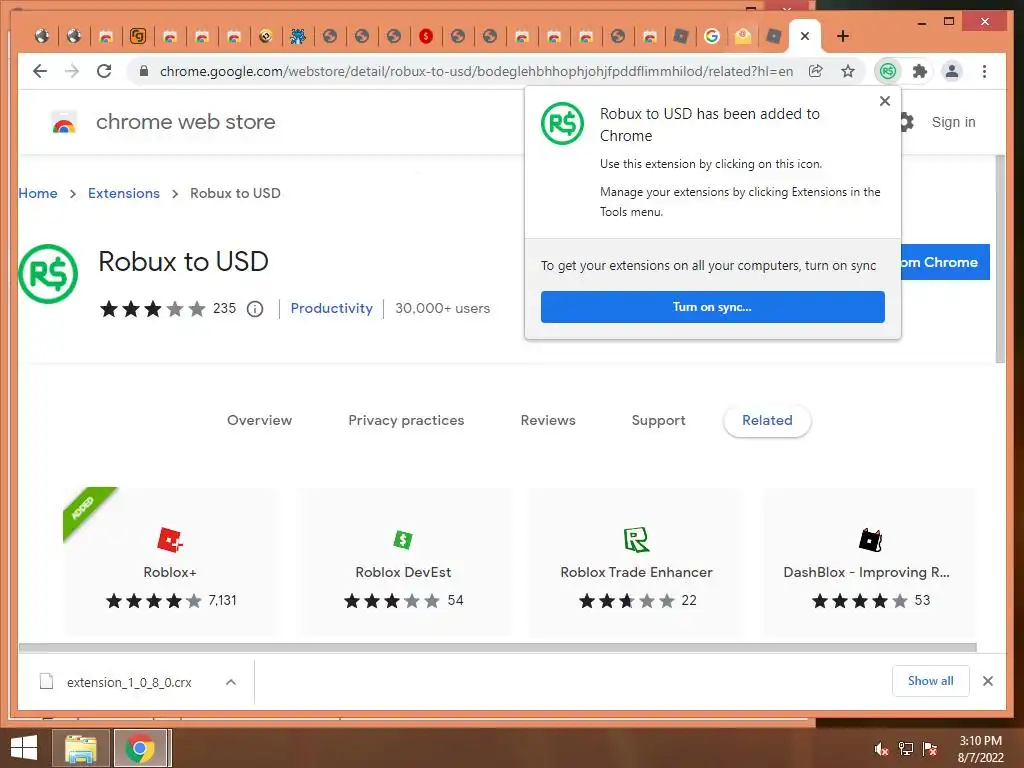Close the extension added popup
Image resolution: width=1024 pixels, height=768 pixels.
point(885,101)
